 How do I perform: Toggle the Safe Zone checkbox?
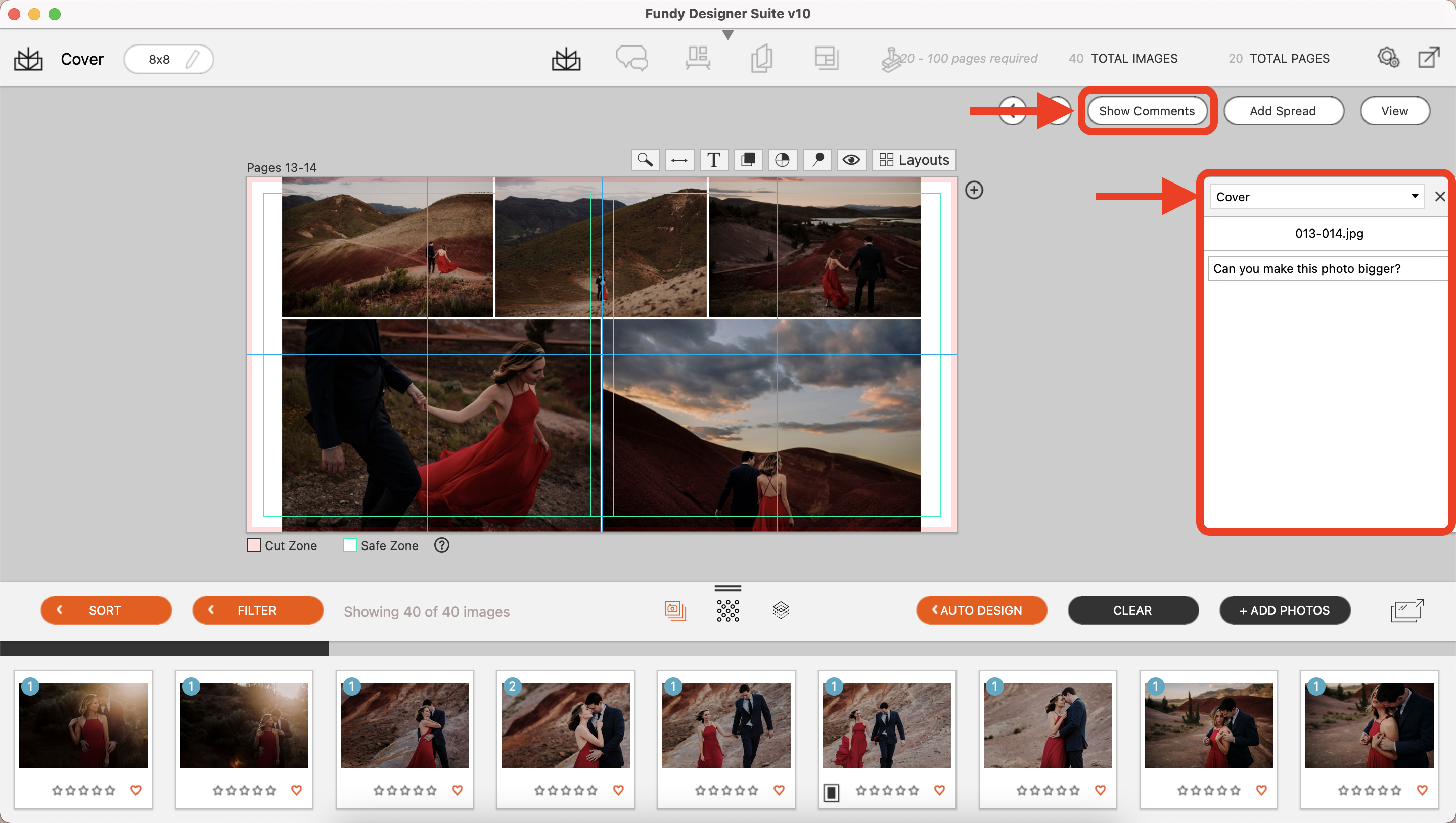coord(350,545)
